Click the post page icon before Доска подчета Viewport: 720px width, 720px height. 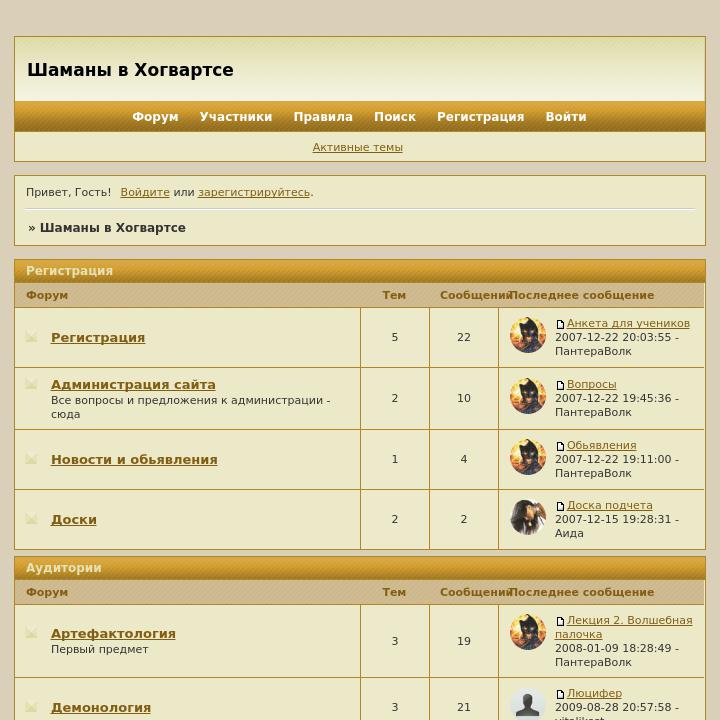(x=560, y=506)
